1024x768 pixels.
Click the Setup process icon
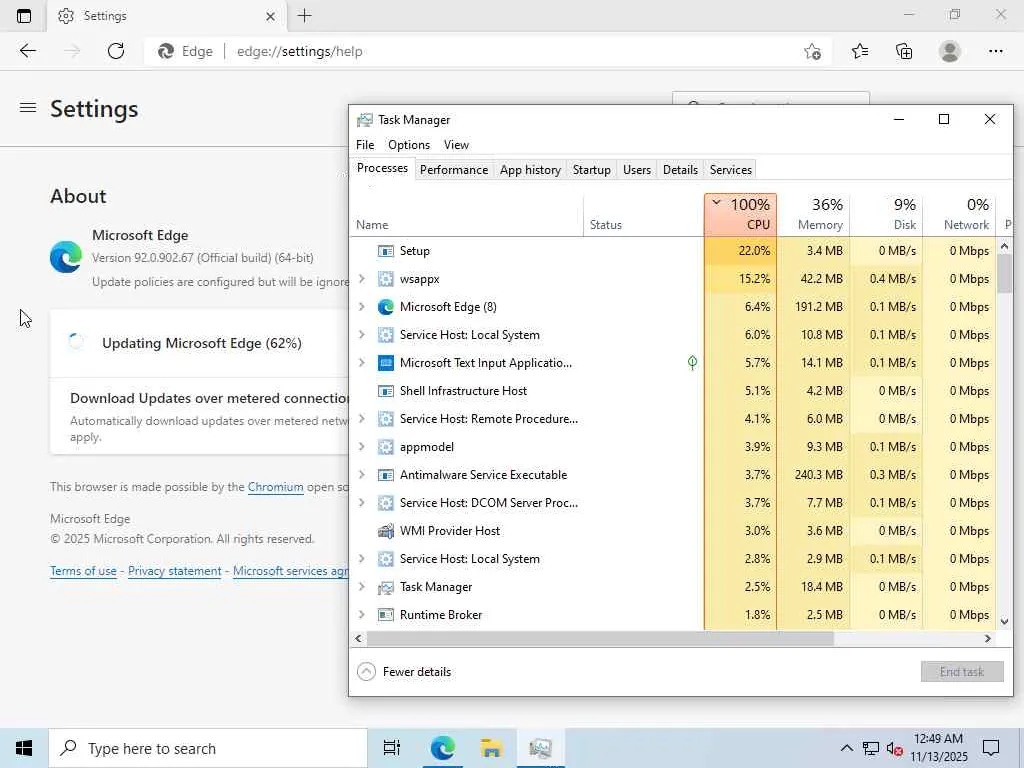click(386, 251)
